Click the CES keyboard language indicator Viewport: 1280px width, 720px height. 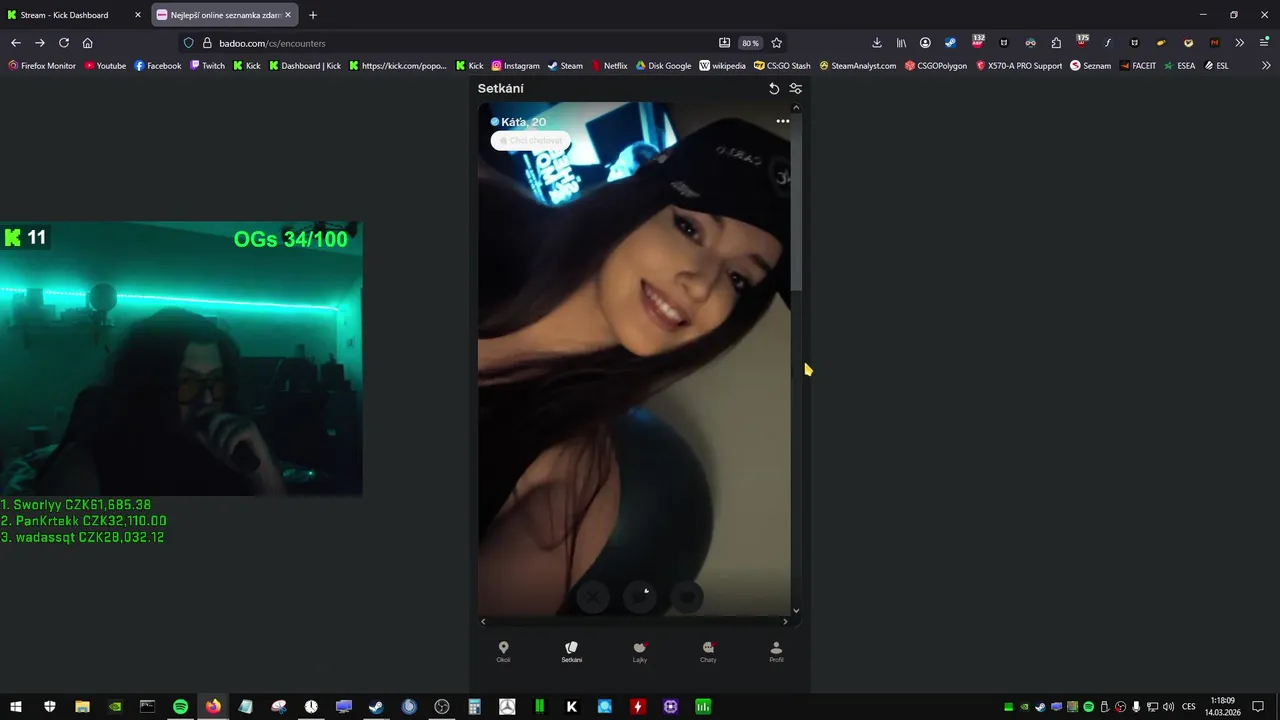pos(1189,707)
